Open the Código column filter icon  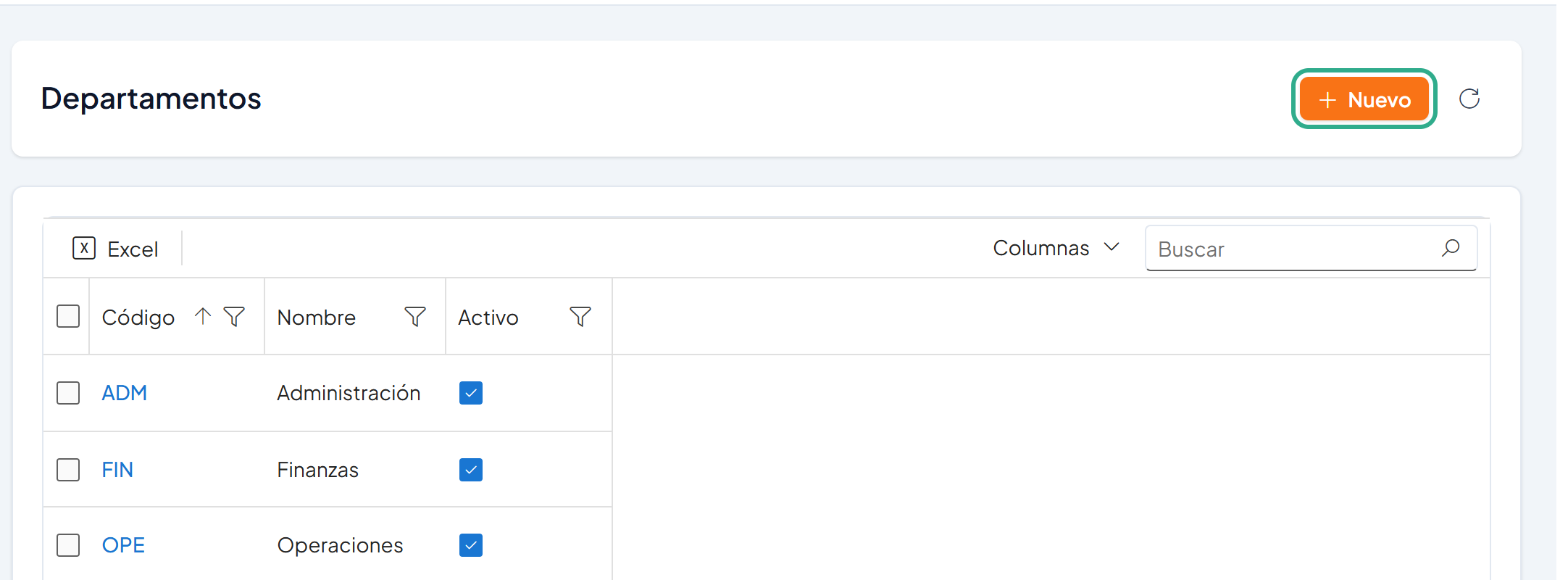click(234, 317)
